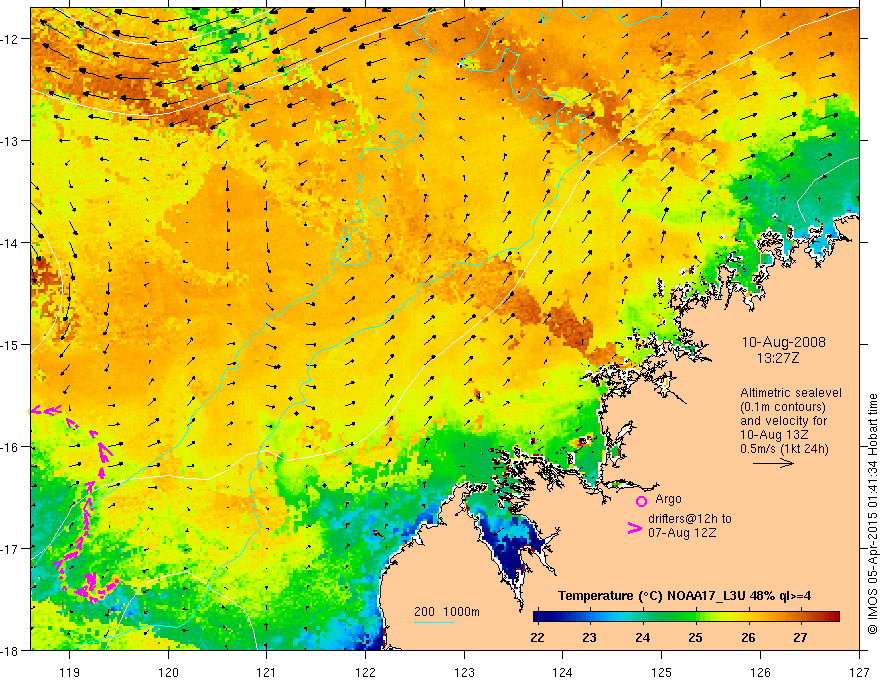
Task: Click the color bar value 27
Action: click(800, 637)
